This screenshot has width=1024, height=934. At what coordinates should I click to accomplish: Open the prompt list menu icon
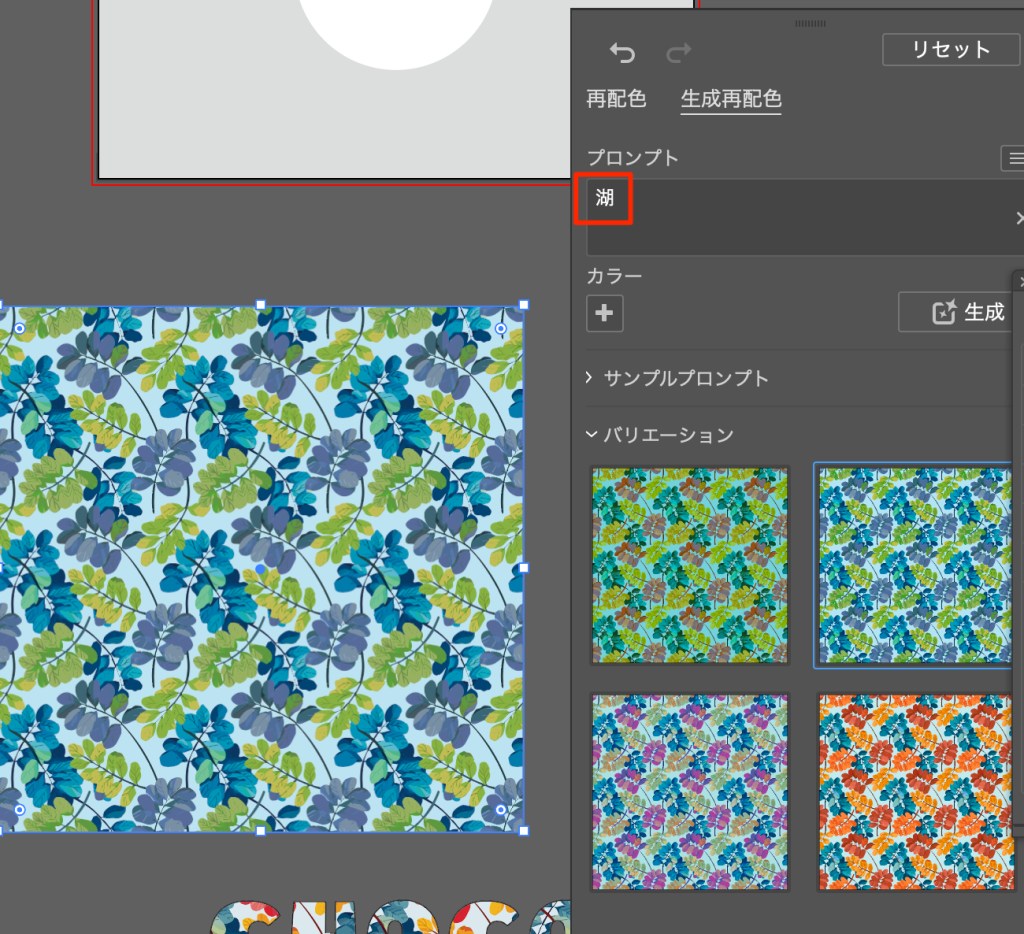point(1015,158)
